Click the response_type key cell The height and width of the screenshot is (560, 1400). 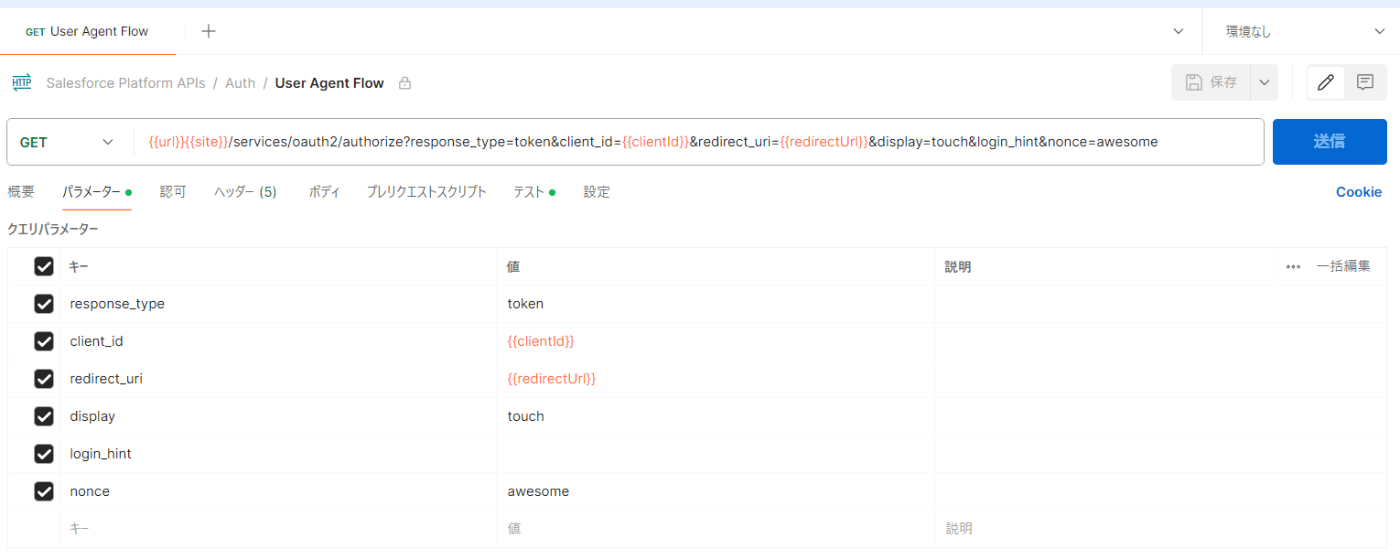point(278,304)
